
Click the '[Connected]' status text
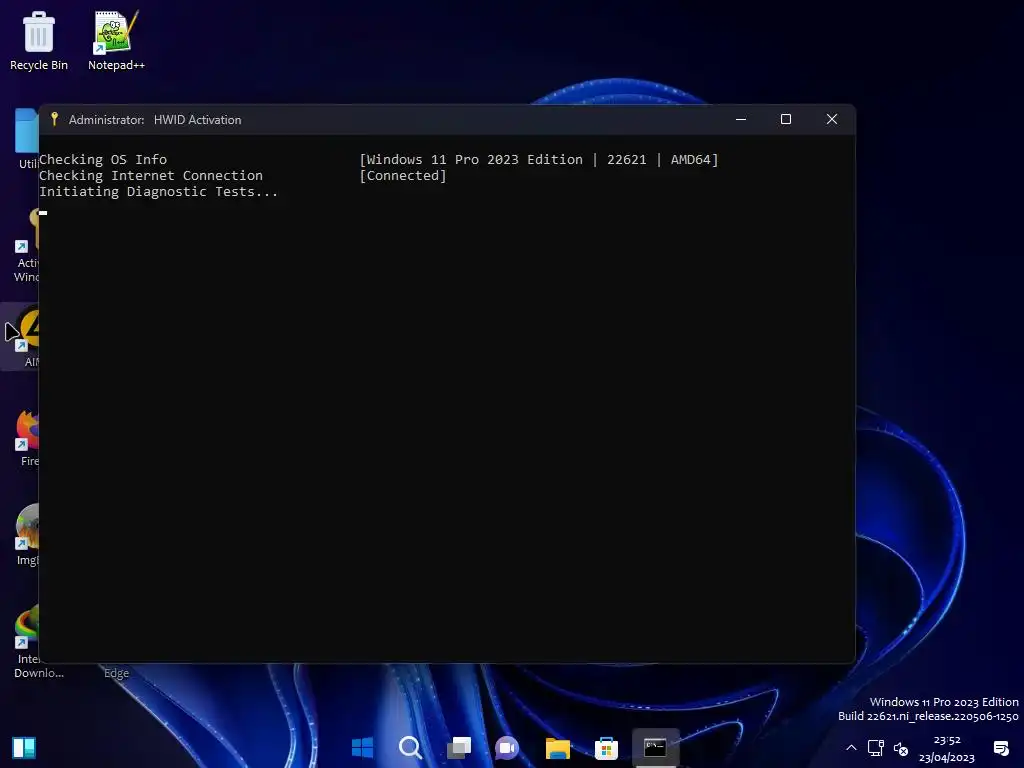(402, 176)
